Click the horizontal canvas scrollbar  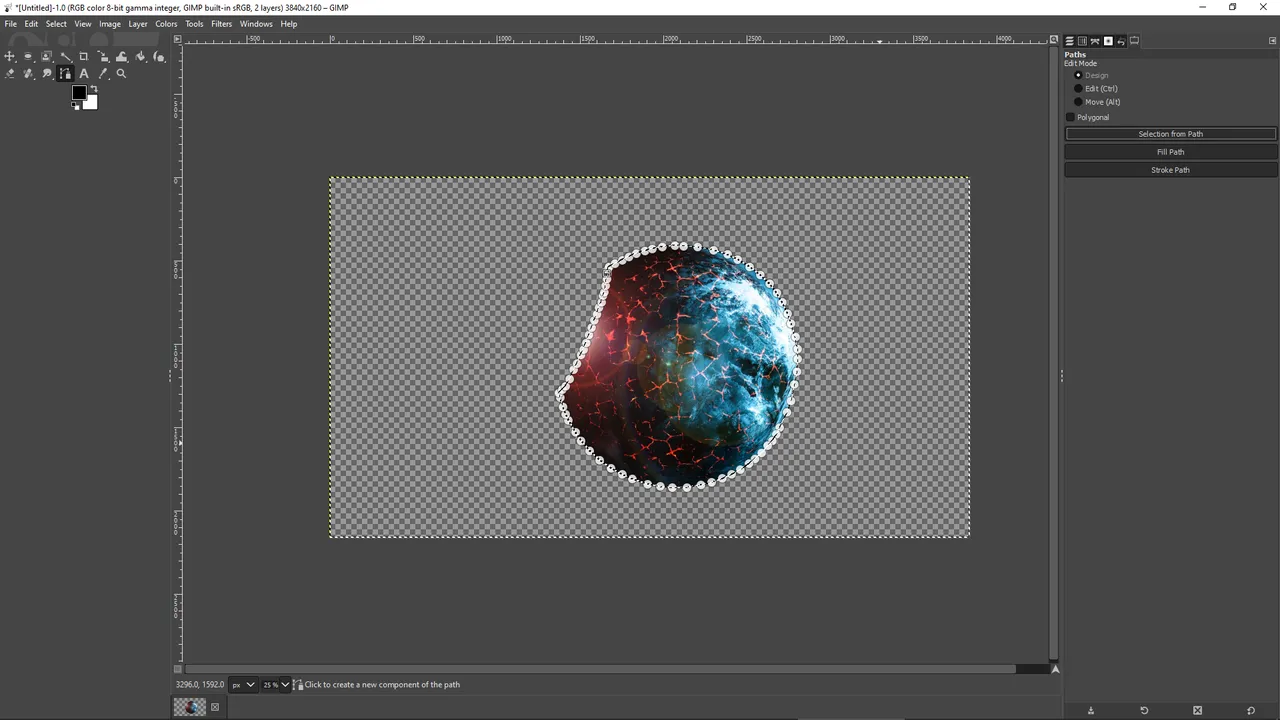coord(600,669)
